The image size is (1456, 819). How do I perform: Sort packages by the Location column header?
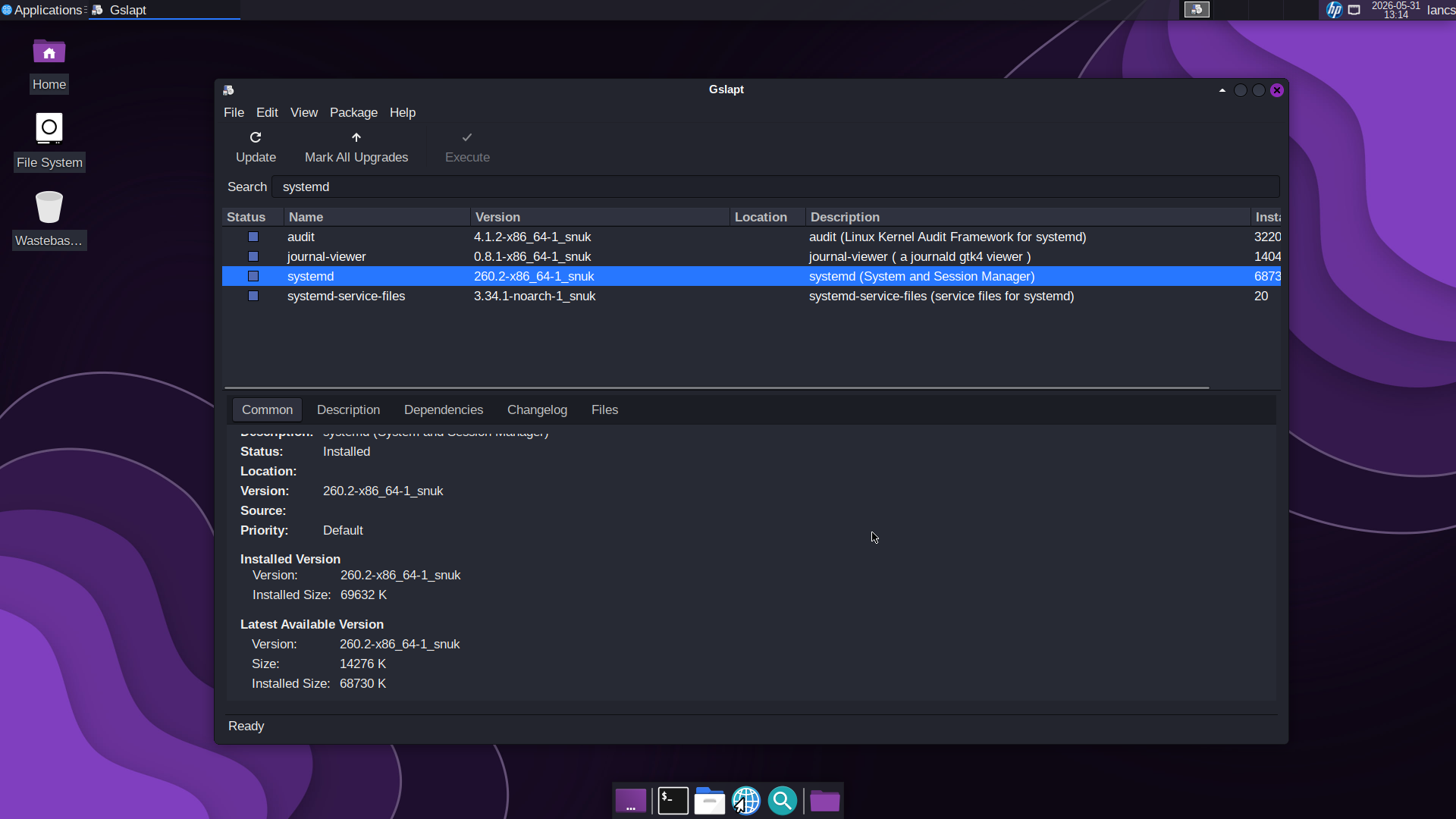pos(767,217)
